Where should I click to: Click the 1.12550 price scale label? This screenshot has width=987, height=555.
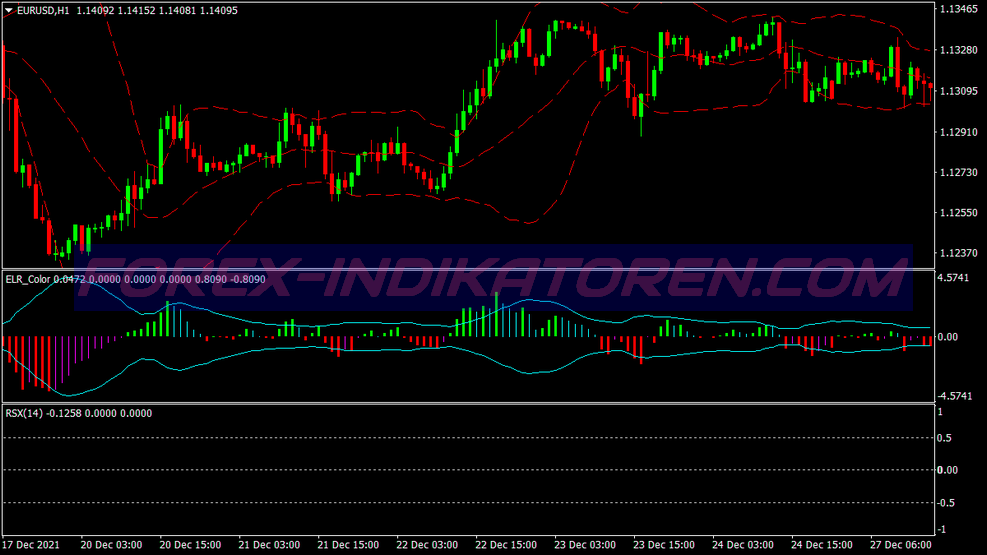click(x=959, y=213)
